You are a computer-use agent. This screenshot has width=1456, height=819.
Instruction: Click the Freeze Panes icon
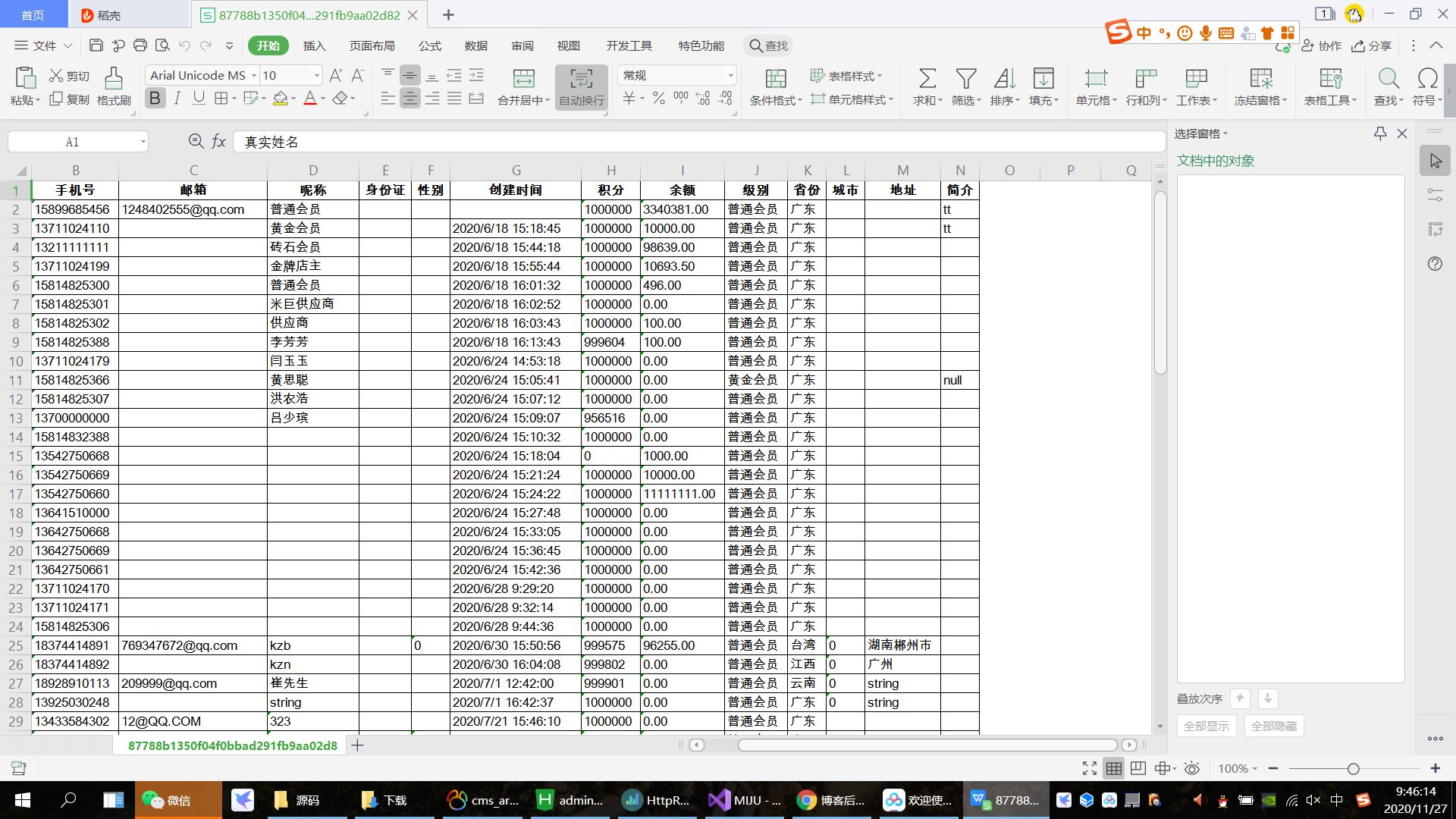[1260, 79]
